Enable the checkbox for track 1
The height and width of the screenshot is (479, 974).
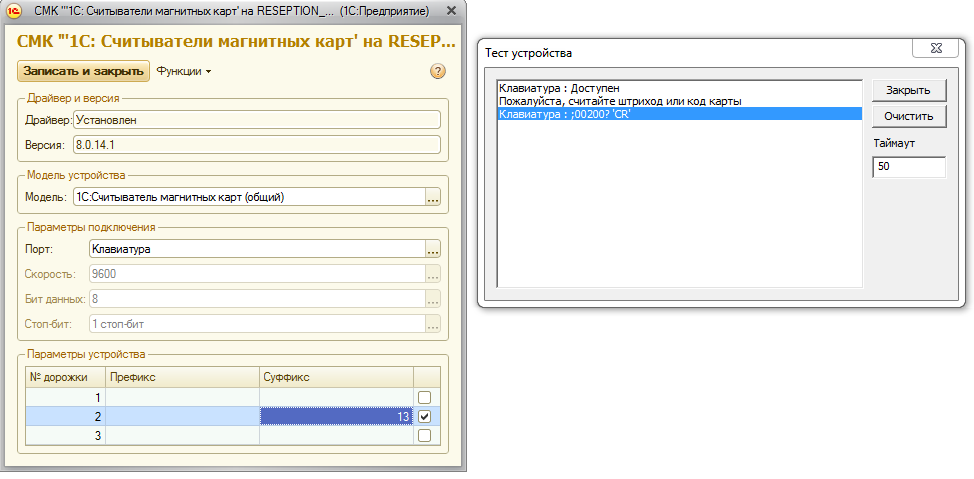click(x=425, y=397)
